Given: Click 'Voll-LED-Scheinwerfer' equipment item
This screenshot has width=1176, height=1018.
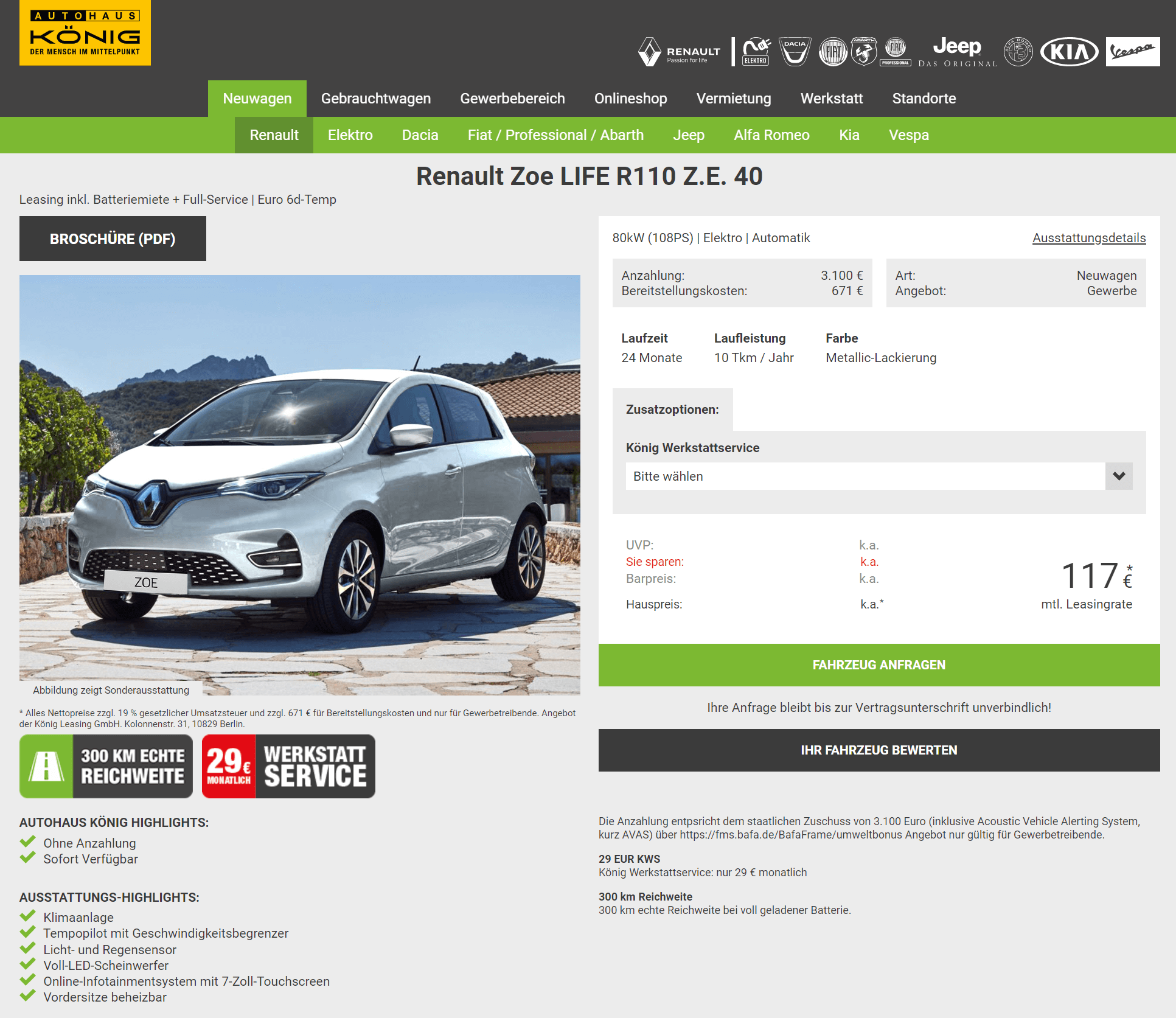Looking at the screenshot, I should [106, 966].
